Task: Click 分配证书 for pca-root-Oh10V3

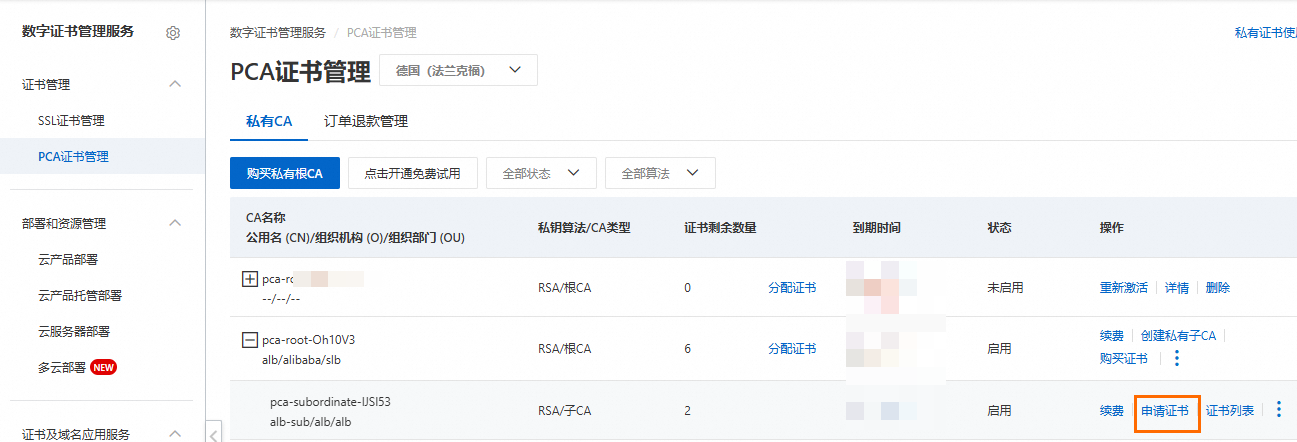Action: coord(792,349)
